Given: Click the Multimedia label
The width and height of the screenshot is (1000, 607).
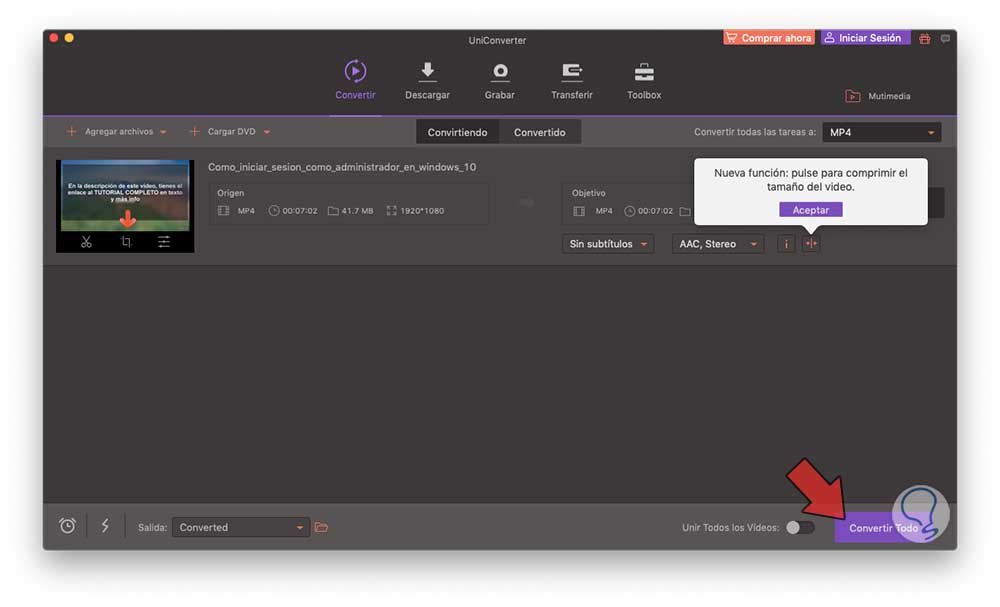Looking at the screenshot, I should 889,96.
